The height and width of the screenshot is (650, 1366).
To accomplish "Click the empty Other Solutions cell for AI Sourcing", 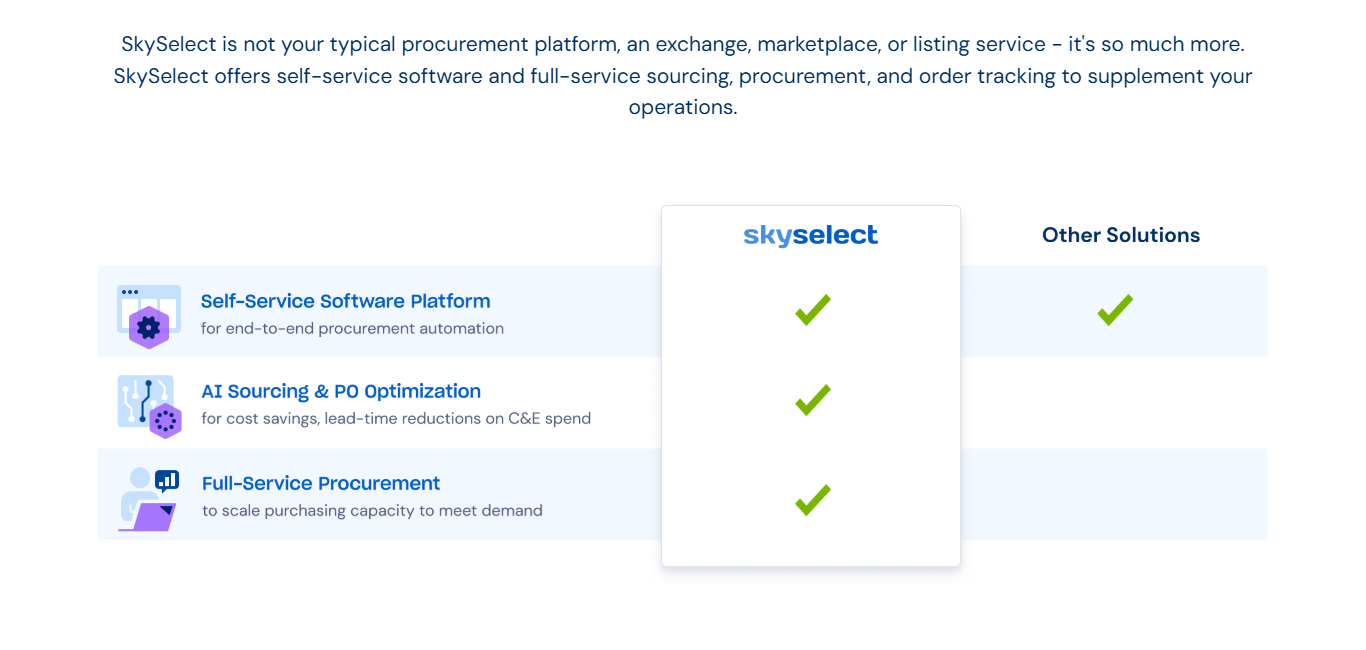I will click(1114, 402).
